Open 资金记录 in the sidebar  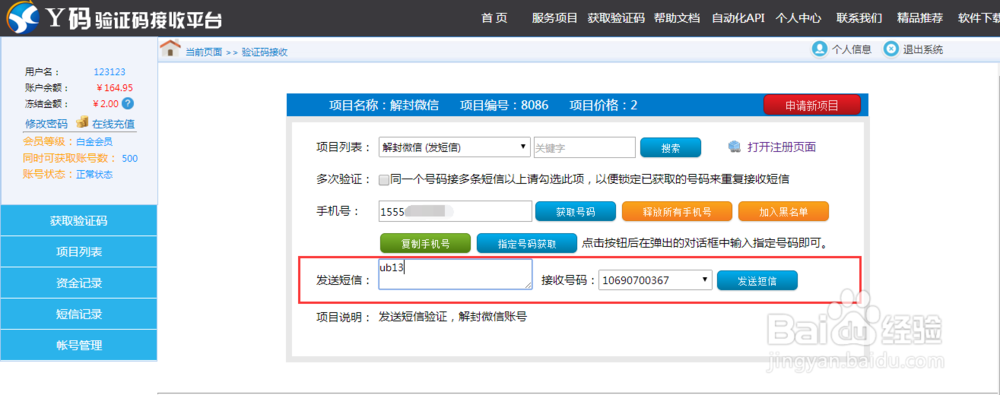point(78,283)
